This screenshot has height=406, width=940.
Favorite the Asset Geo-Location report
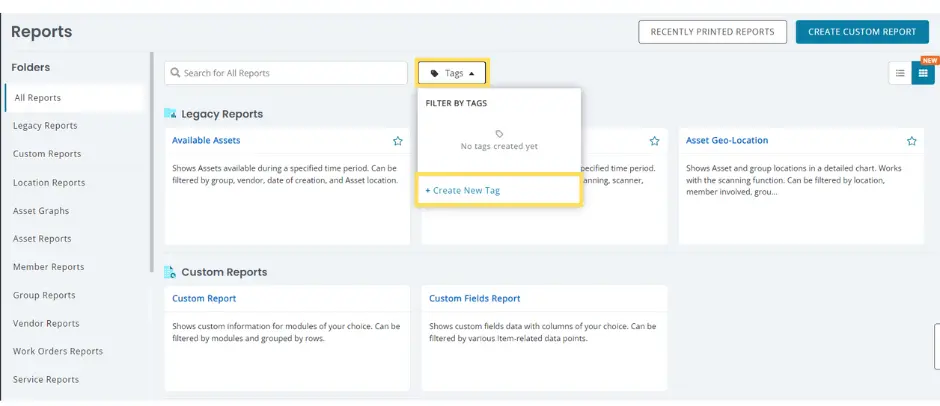(x=911, y=141)
